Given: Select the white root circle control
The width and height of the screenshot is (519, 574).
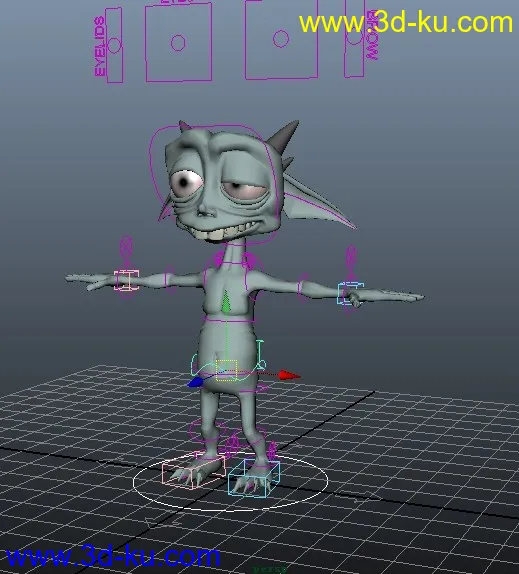Looking at the screenshot, I should (230, 482).
